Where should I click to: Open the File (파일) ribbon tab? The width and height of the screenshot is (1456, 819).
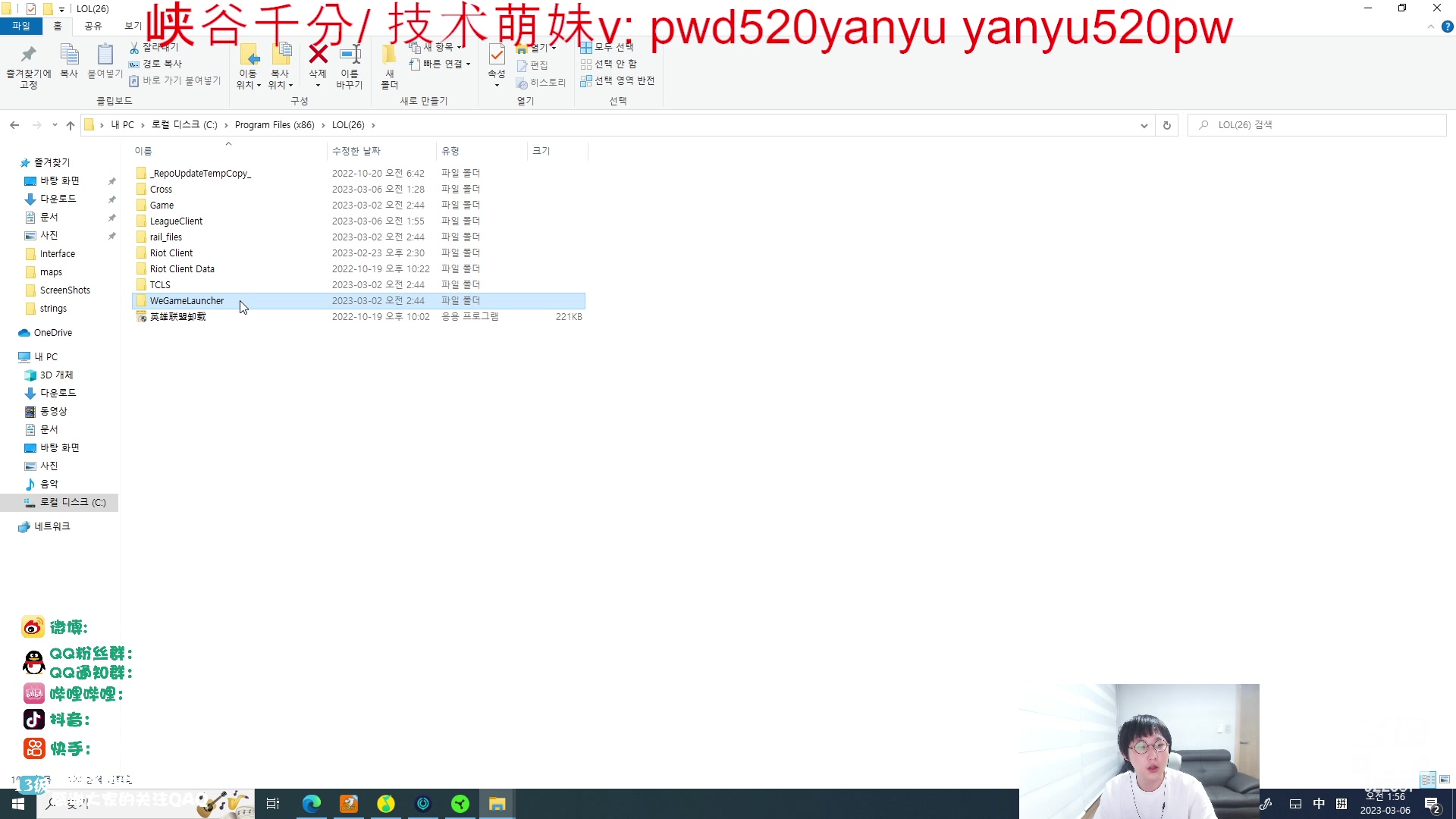coord(21,26)
